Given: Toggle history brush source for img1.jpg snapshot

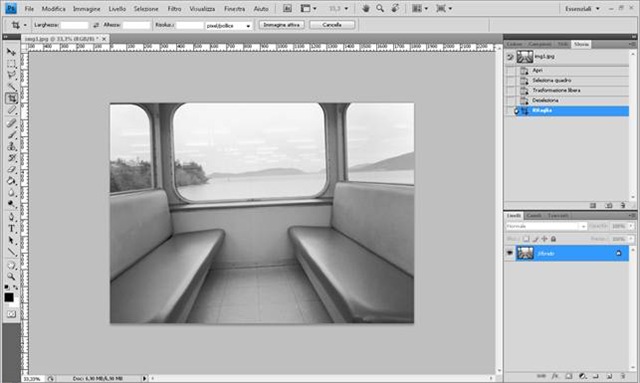Looking at the screenshot, I should (510, 57).
